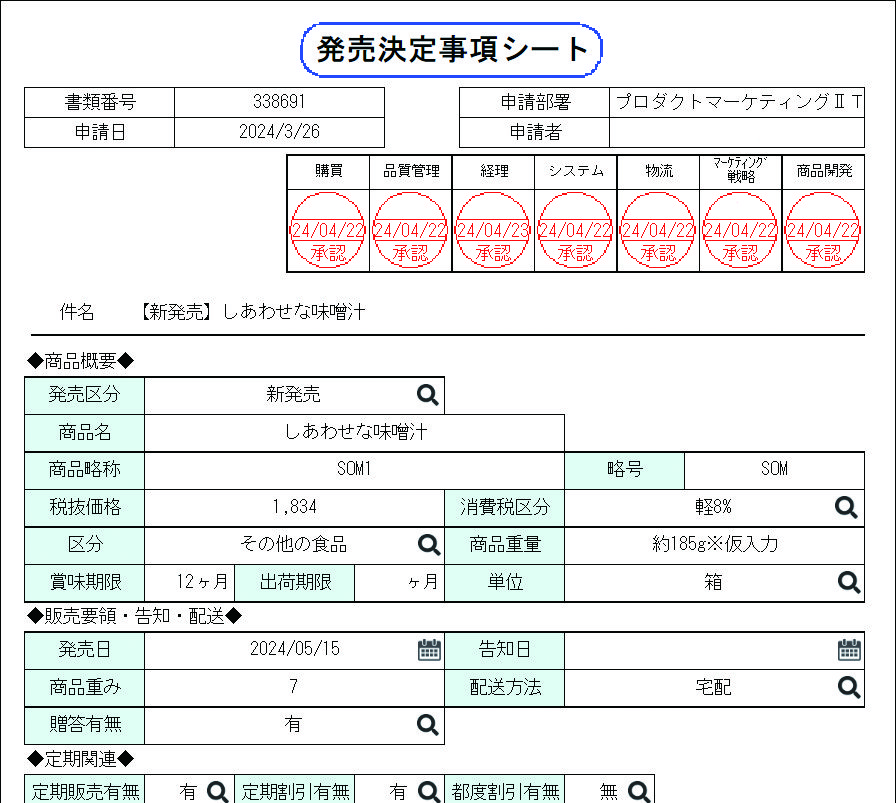The width and height of the screenshot is (896, 803).
Task: Open the 配送方法 search lookup
Action: [849, 687]
